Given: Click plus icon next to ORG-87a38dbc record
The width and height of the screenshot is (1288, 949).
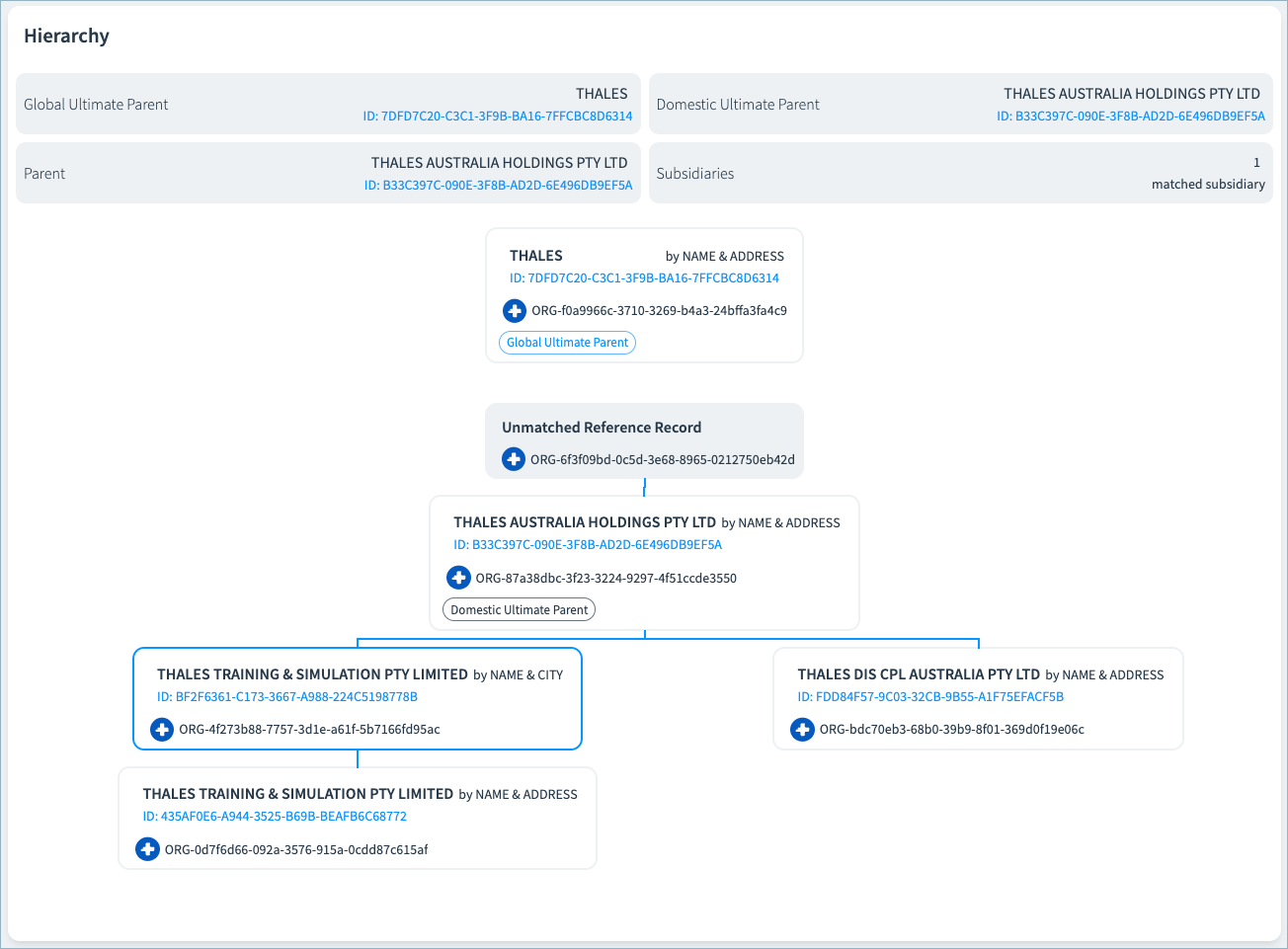Looking at the screenshot, I should click(x=458, y=578).
